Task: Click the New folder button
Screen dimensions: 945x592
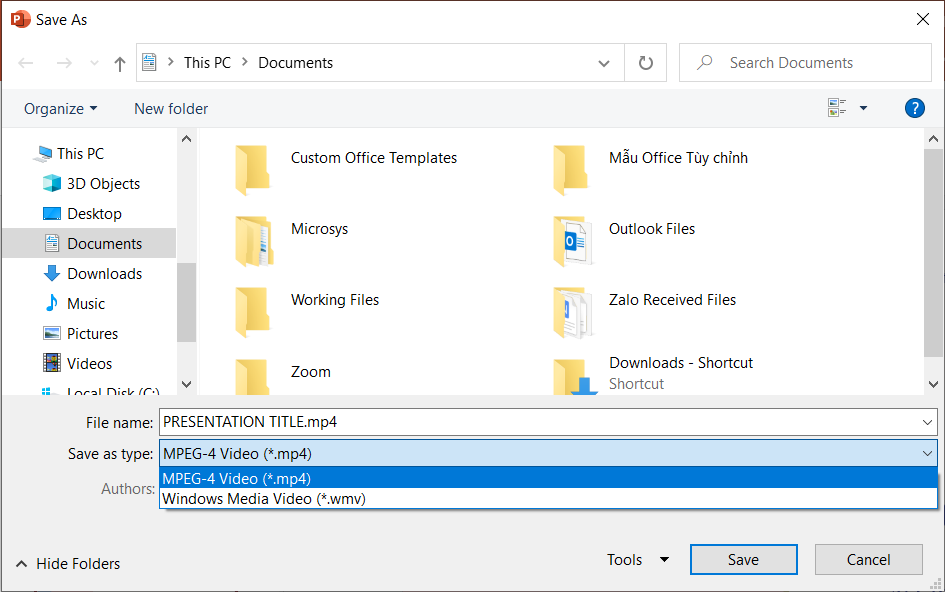Action: pyautogui.click(x=171, y=108)
